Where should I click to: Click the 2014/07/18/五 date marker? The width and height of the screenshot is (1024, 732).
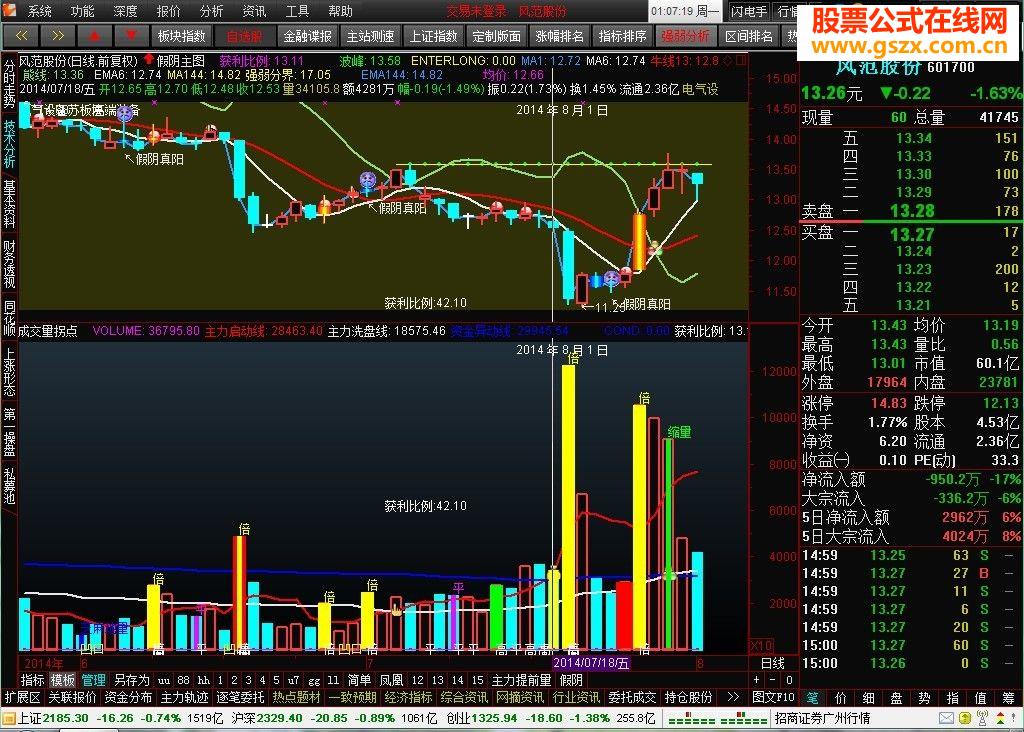(x=592, y=663)
